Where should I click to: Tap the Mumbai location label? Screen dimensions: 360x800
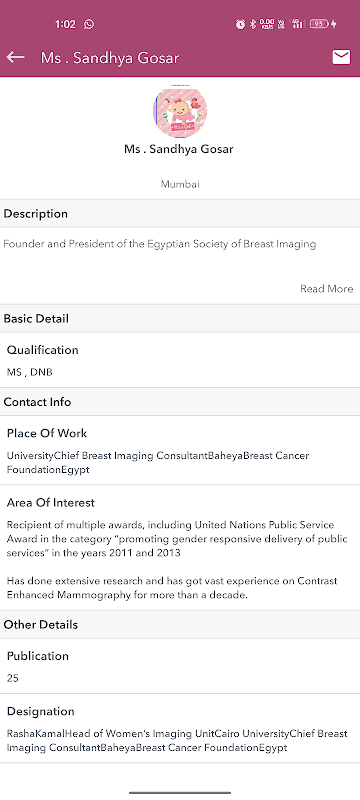pyautogui.click(x=180, y=184)
